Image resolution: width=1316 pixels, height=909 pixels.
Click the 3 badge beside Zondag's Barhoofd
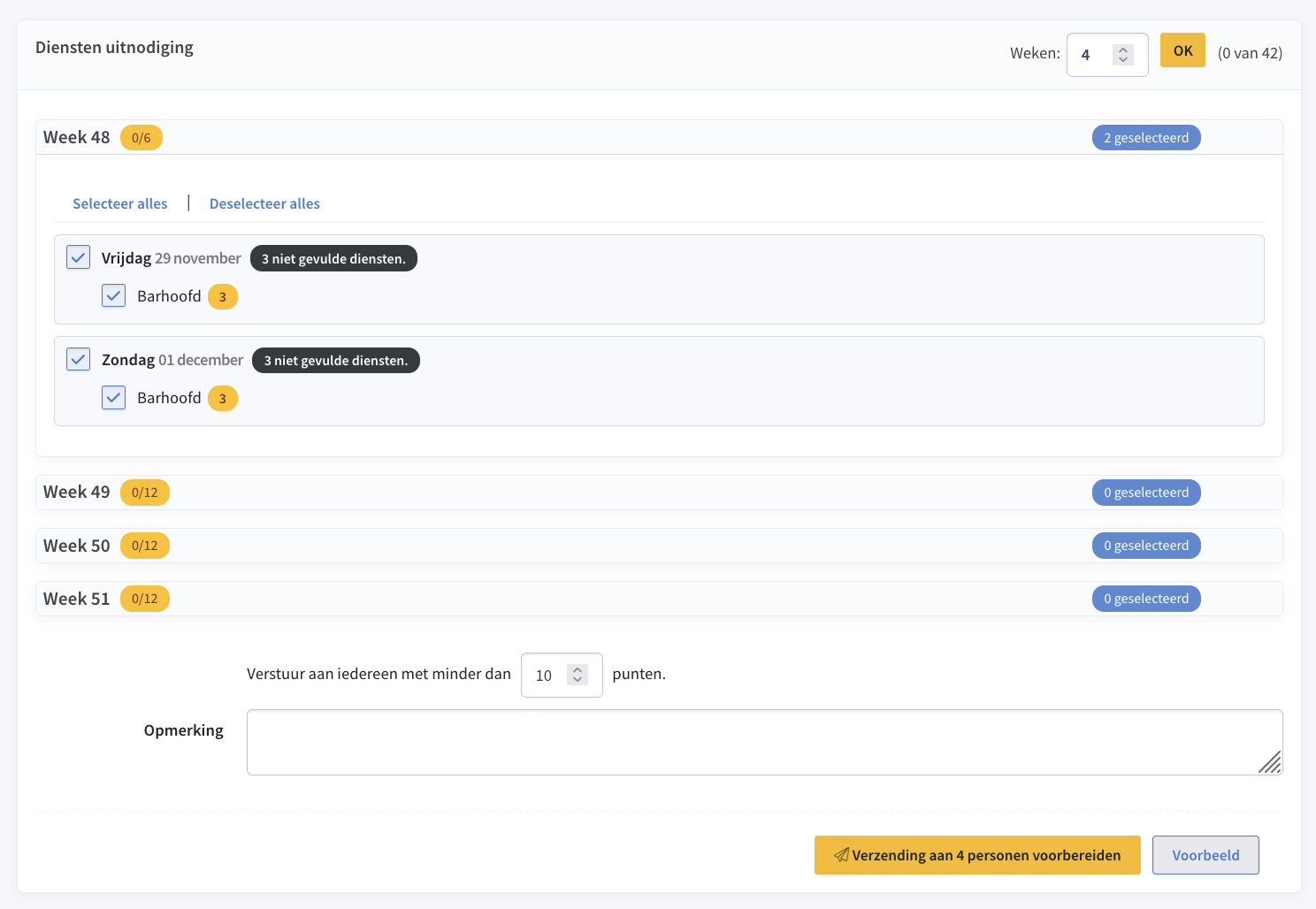tap(223, 399)
